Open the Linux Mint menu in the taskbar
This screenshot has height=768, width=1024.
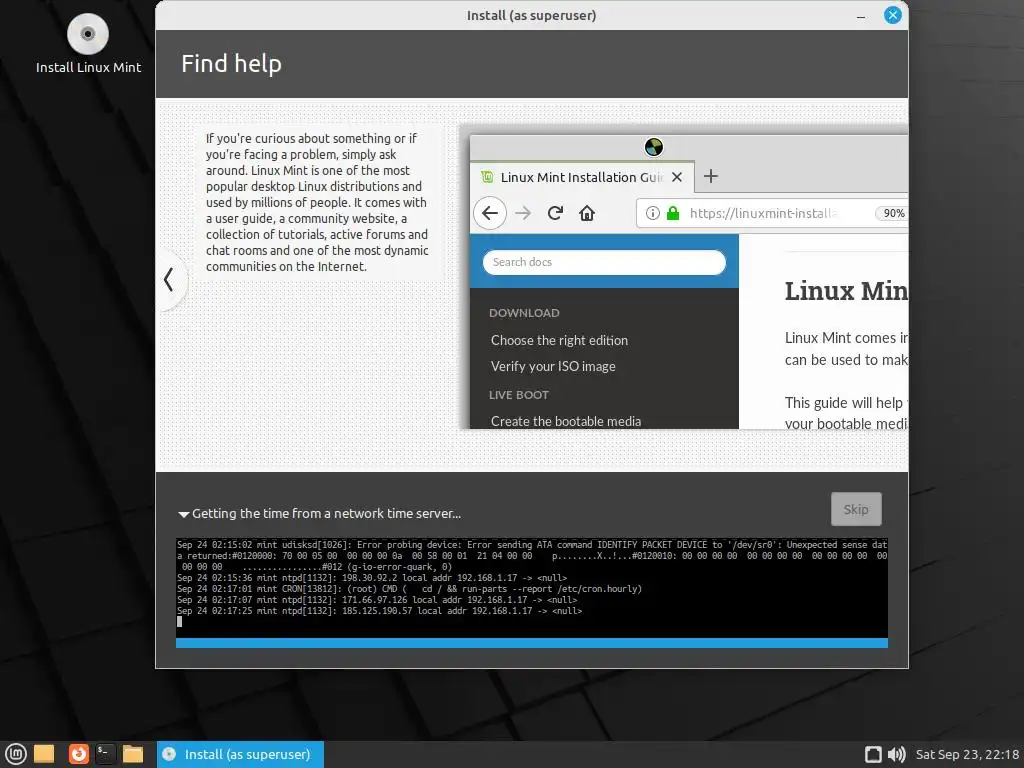(16, 754)
